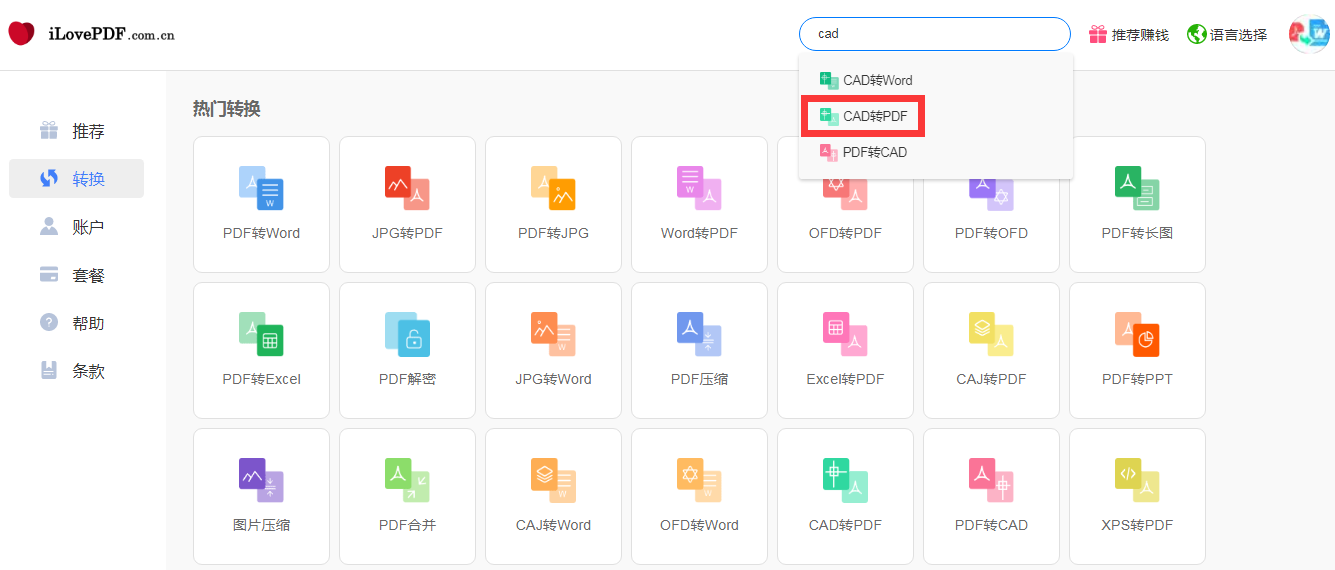Open the PDF压缩 compression tool
Viewport: 1335px width, 570px height.
tap(699, 350)
